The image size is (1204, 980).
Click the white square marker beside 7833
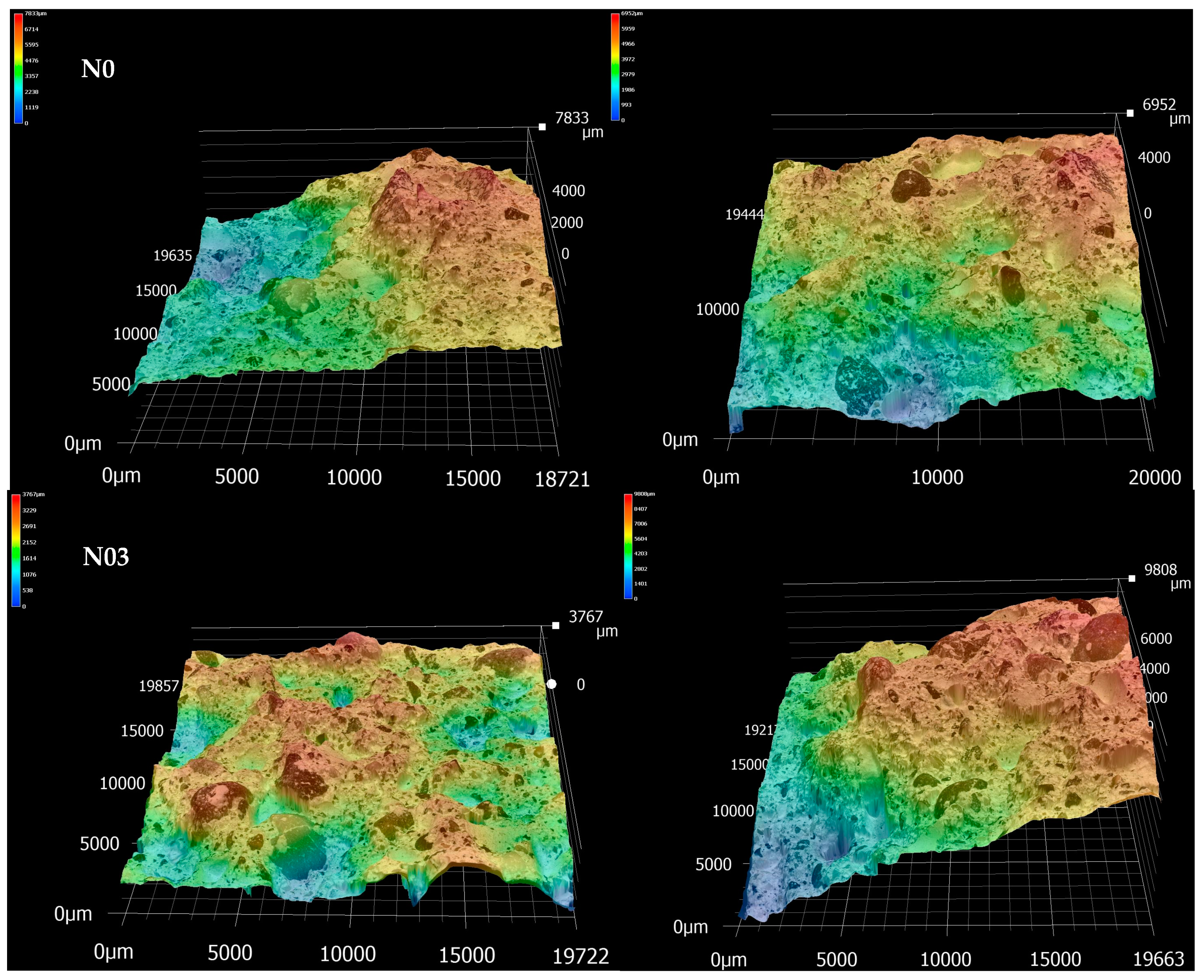click(542, 127)
